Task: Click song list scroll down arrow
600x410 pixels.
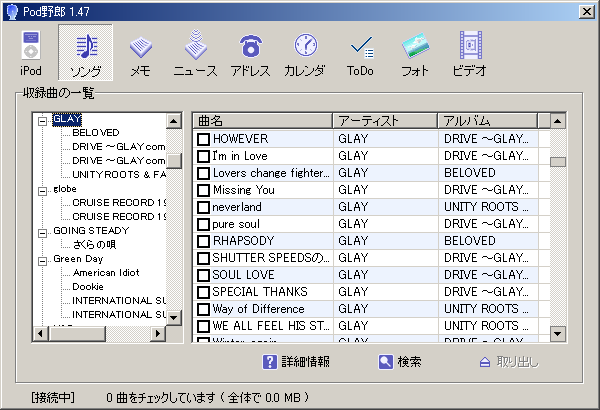Action: [558, 334]
